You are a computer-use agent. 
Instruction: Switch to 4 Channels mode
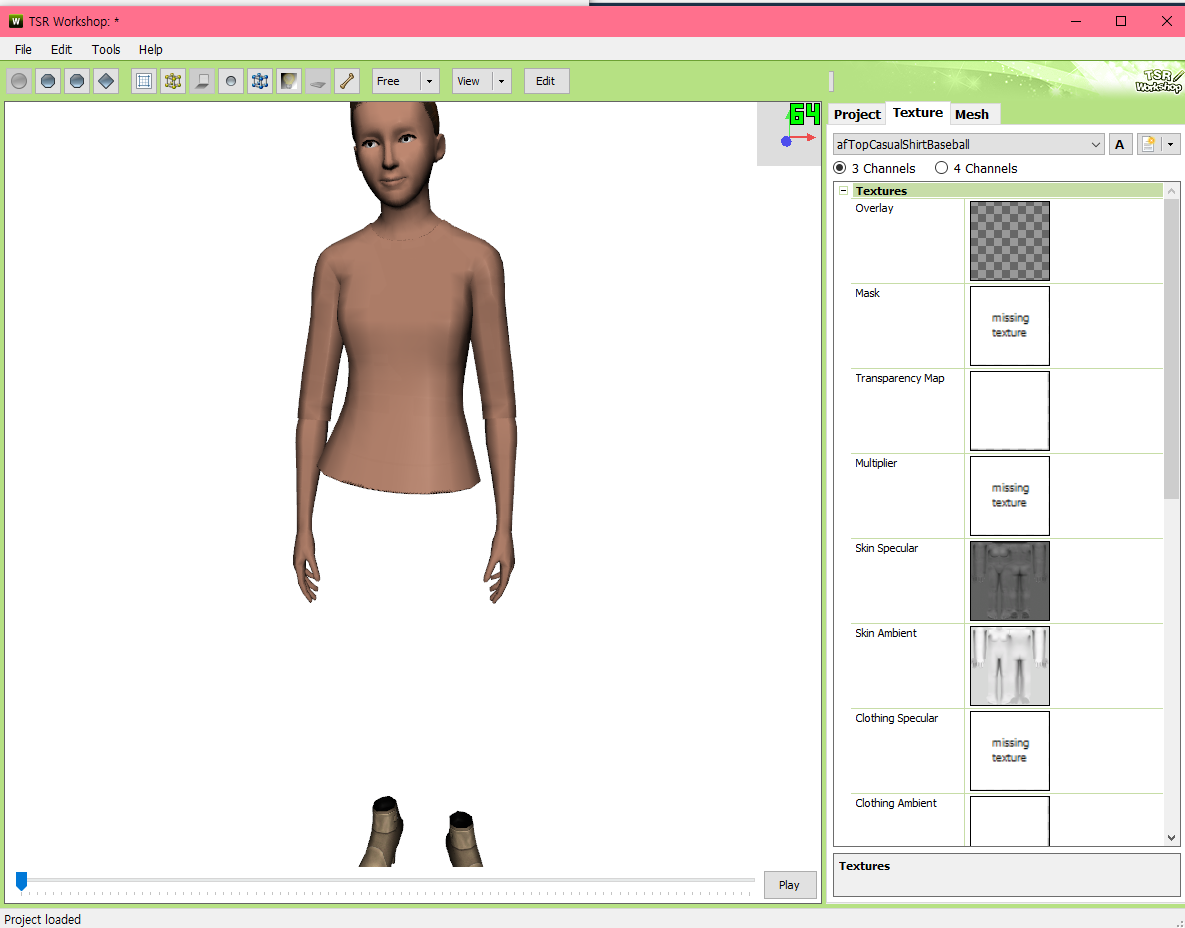coord(941,168)
